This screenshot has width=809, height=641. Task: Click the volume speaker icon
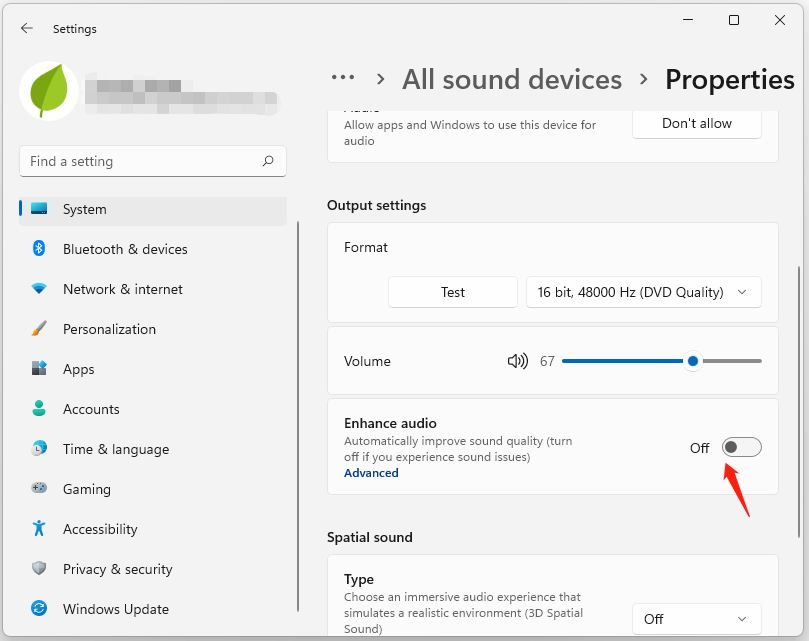(517, 361)
